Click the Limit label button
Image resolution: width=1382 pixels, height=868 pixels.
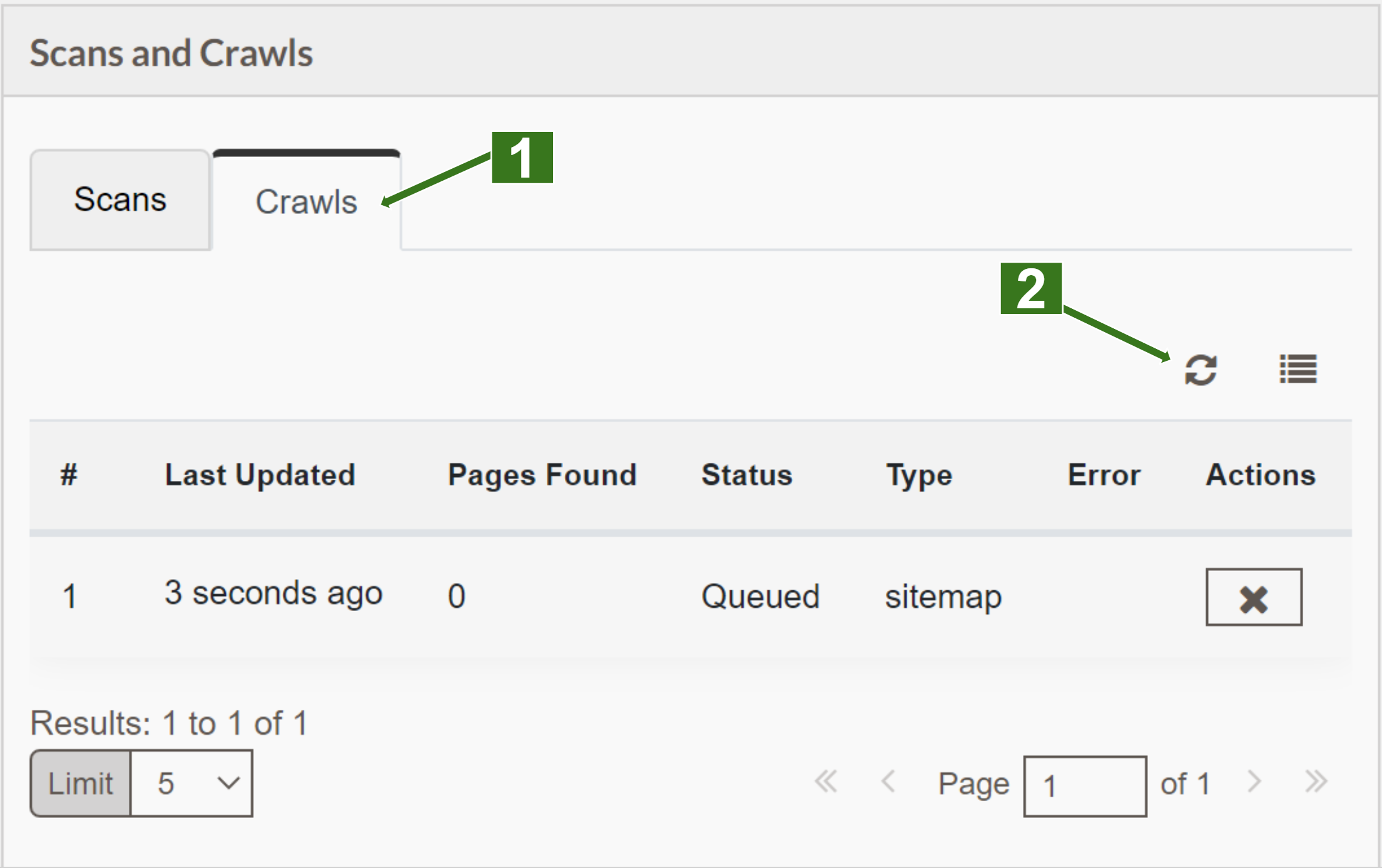pos(81,784)
